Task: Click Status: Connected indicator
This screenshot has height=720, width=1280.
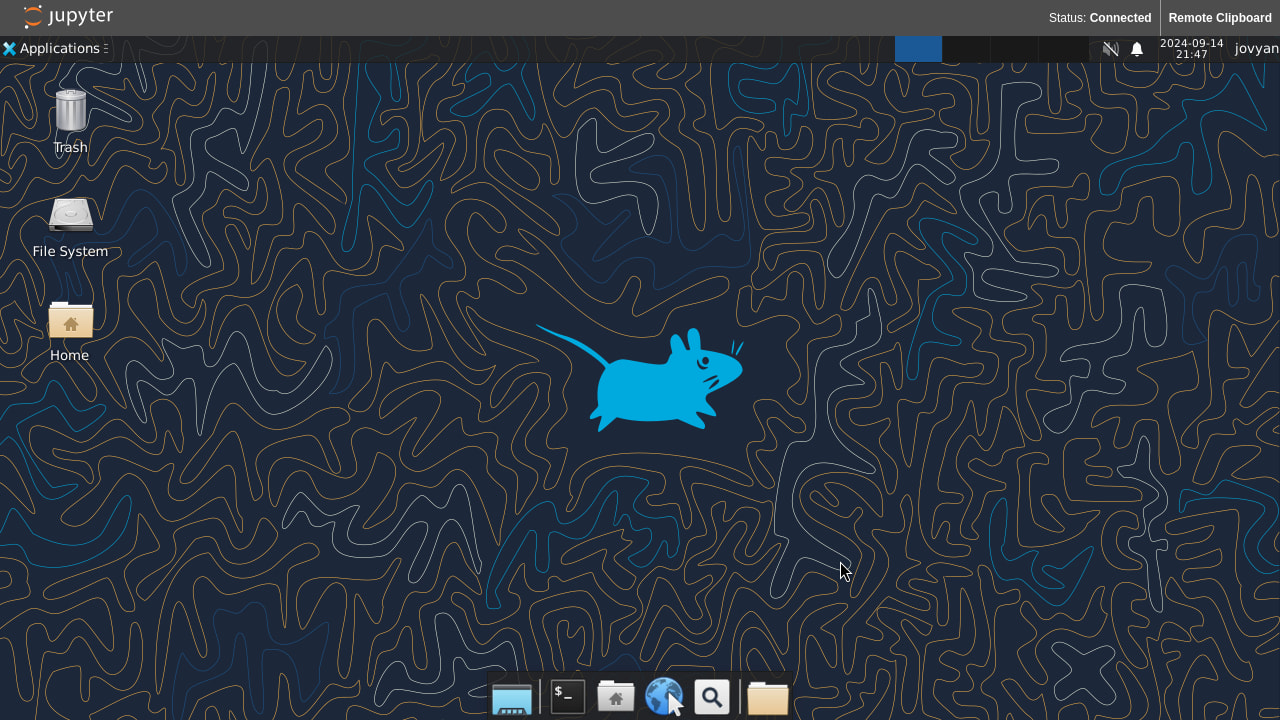Action: [x=1100, y=17]
